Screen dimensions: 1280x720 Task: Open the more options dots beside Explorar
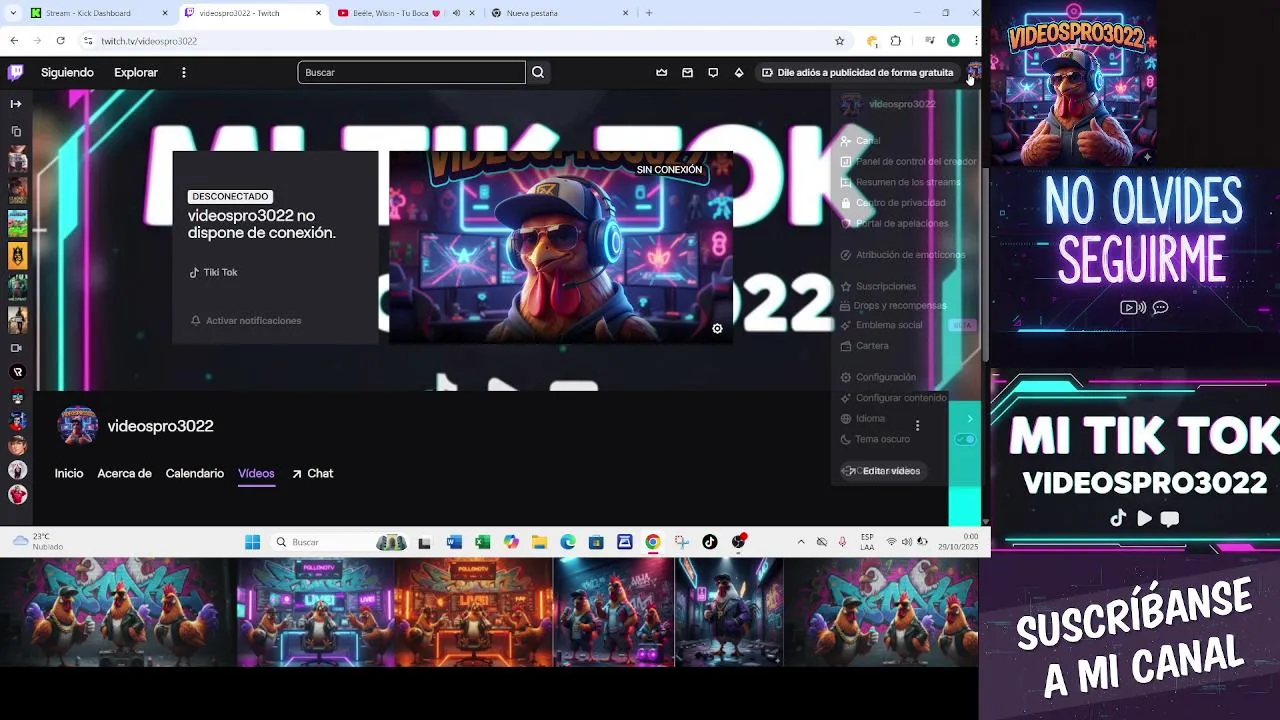coord(183,72)
